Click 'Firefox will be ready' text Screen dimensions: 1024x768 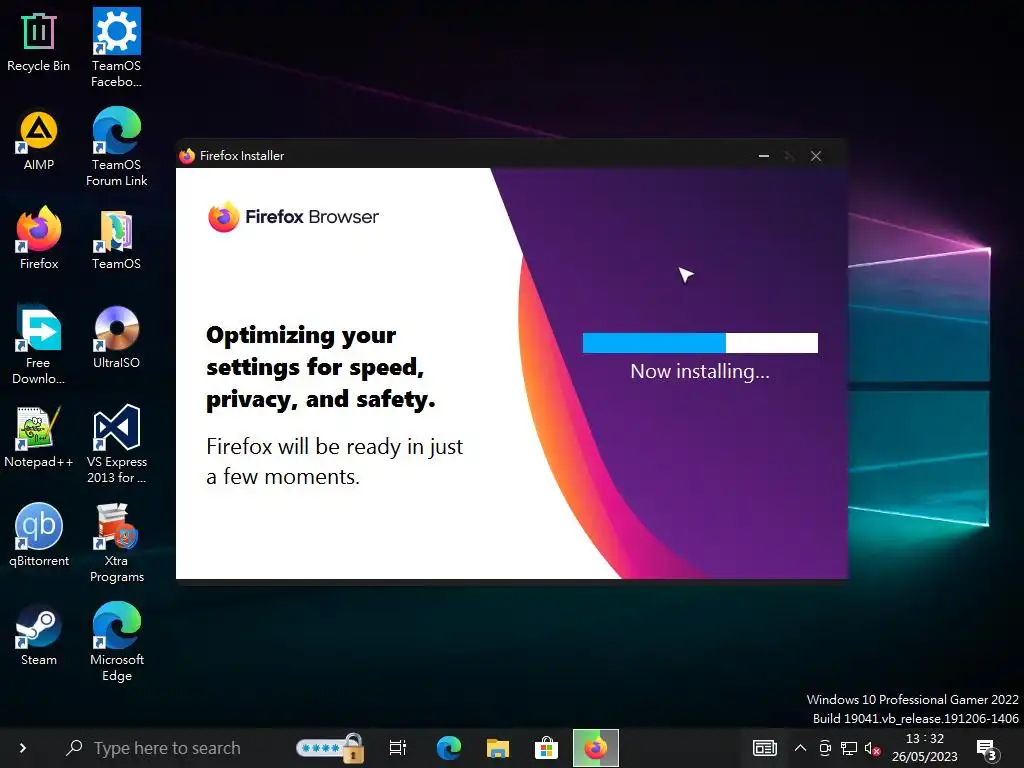click(334, 462)
